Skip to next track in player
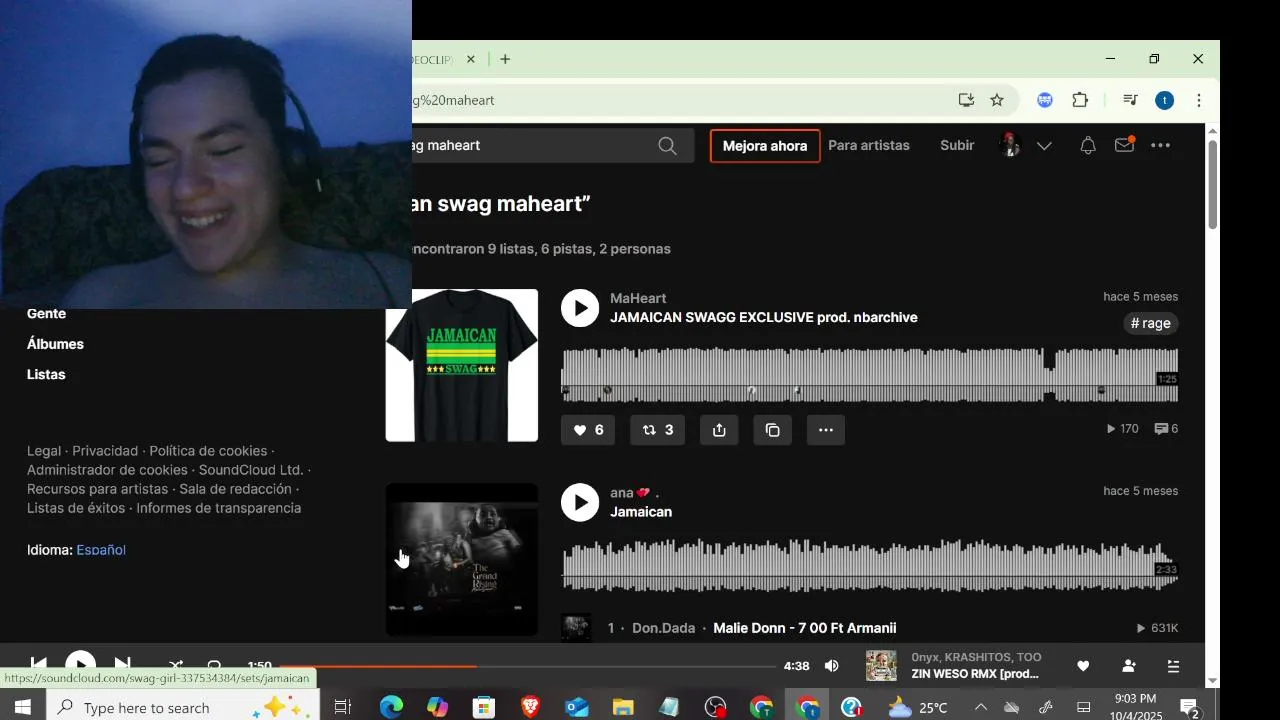This screenshot has height=720, width=1280. click(x=122, y=664)
